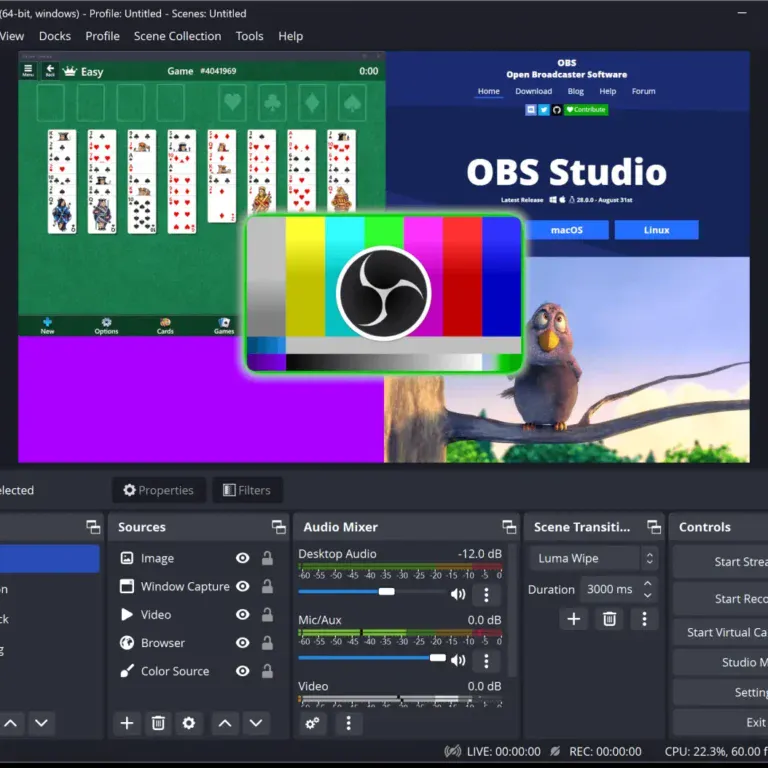
Task: Click the Filters button
Action: (x=247, y=490)
